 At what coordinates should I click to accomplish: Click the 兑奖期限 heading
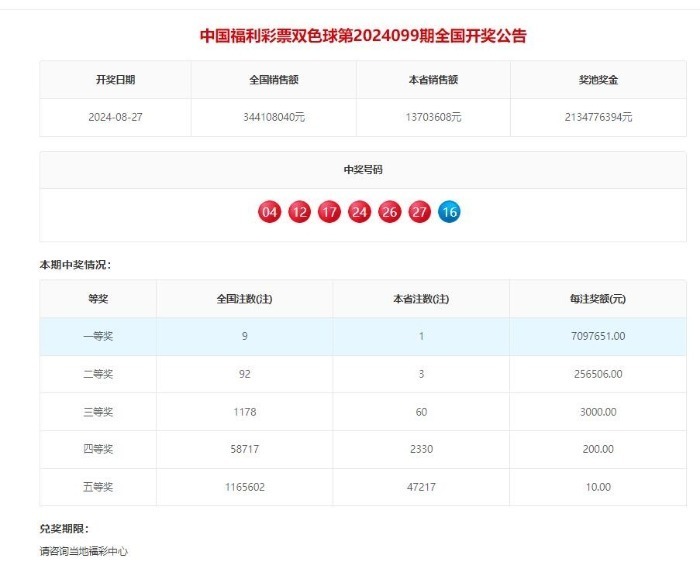[64, 529]
